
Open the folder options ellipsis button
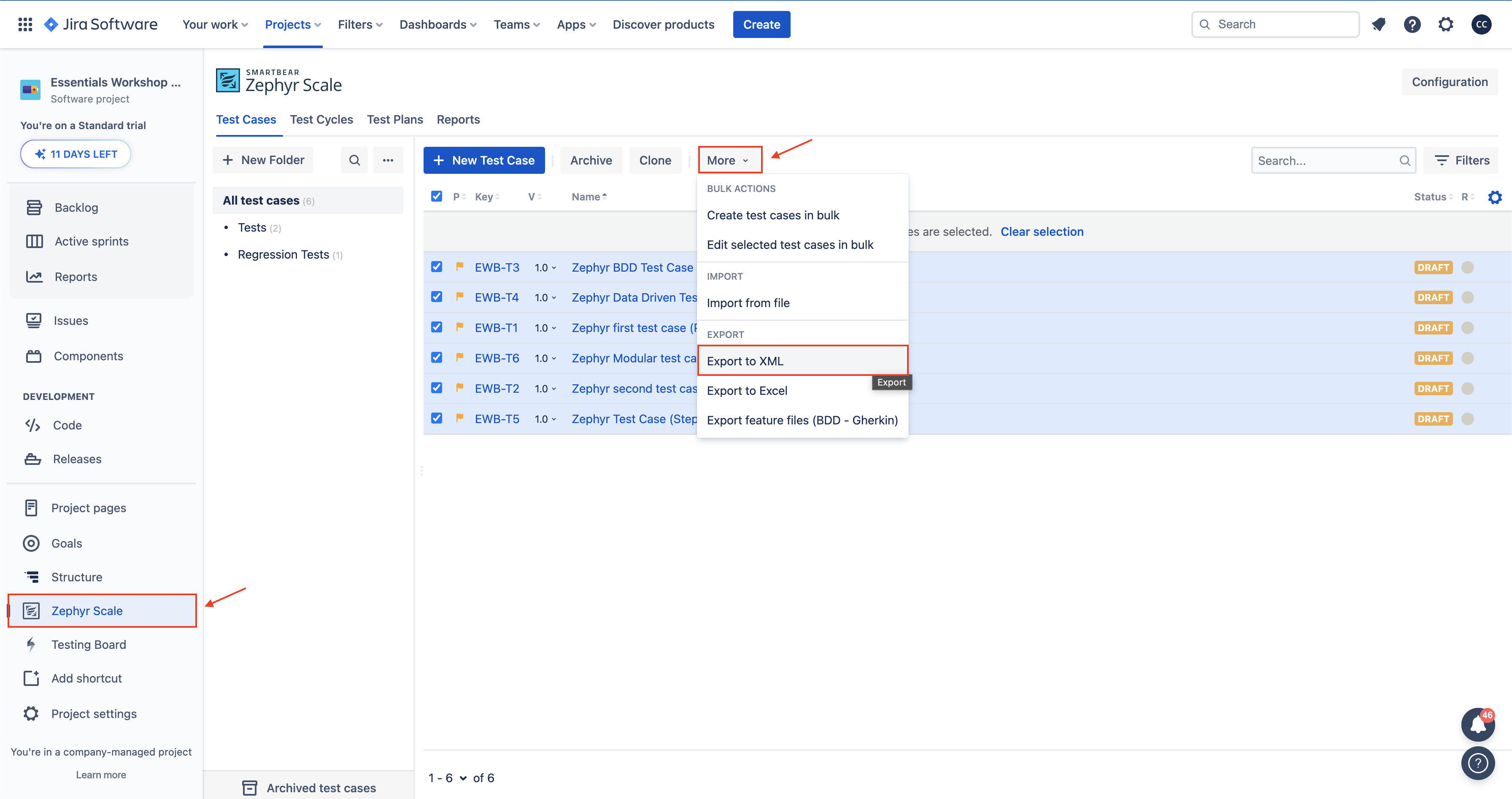click(x=388, y=160)
